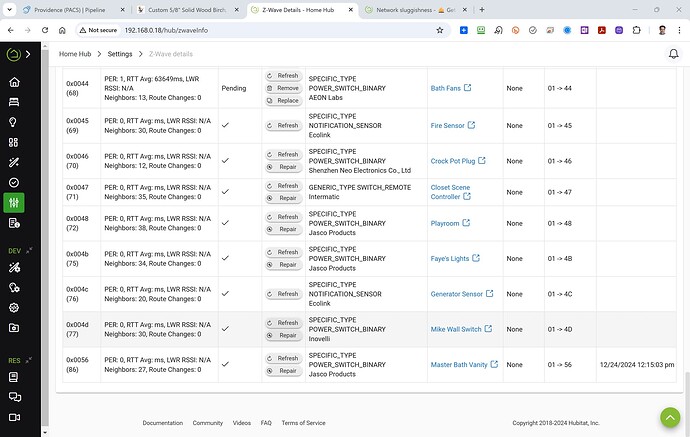Image resolution: width=690 pixels, height=437 pixels.
Task: Refresh the Master Bath Vanity node
Action: [283, 358]
